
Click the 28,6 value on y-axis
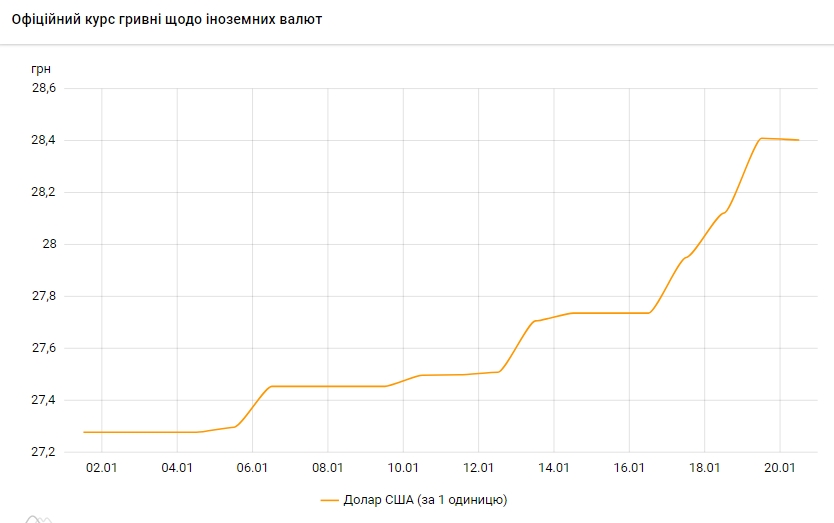pyautogui.click(x=44, y=89)
